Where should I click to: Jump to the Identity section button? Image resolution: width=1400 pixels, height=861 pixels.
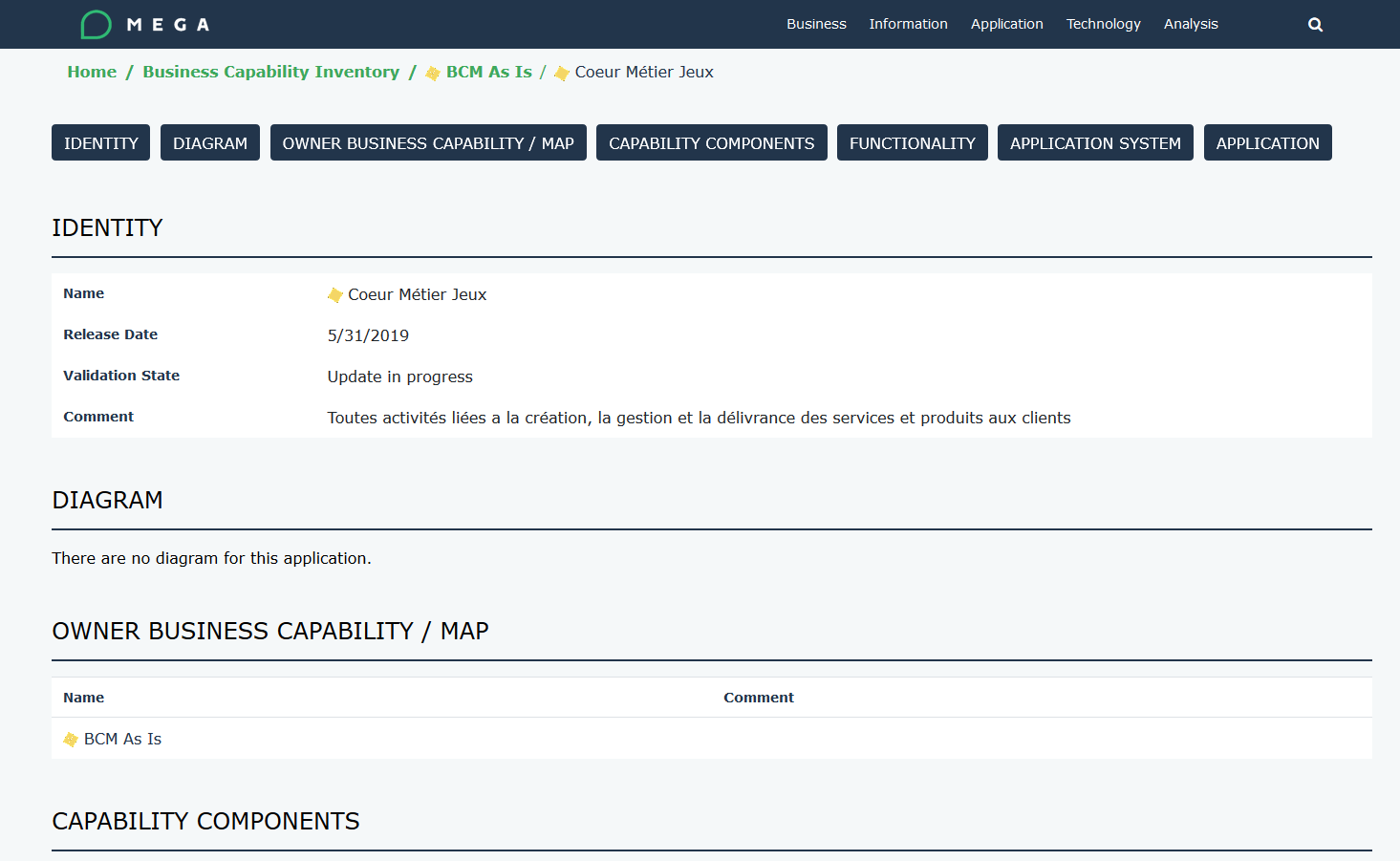pyautogui.click(x=100, y=143)
